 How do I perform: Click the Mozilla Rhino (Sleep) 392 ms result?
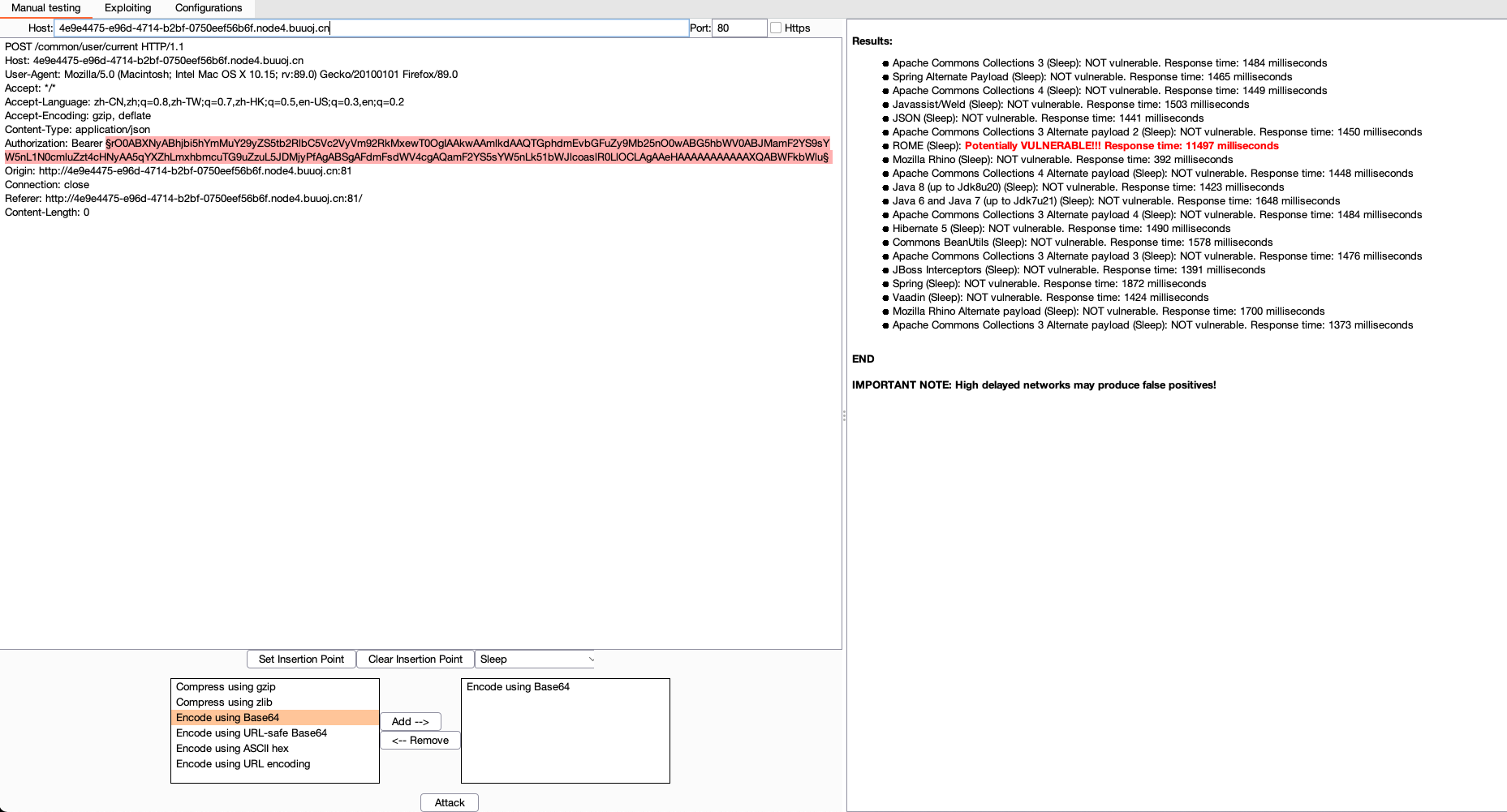tap(1063, 160)
